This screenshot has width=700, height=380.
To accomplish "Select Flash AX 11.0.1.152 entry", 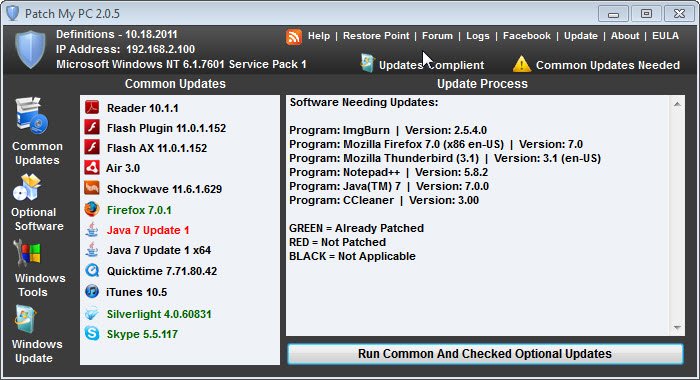I will [x=157, y=148].
